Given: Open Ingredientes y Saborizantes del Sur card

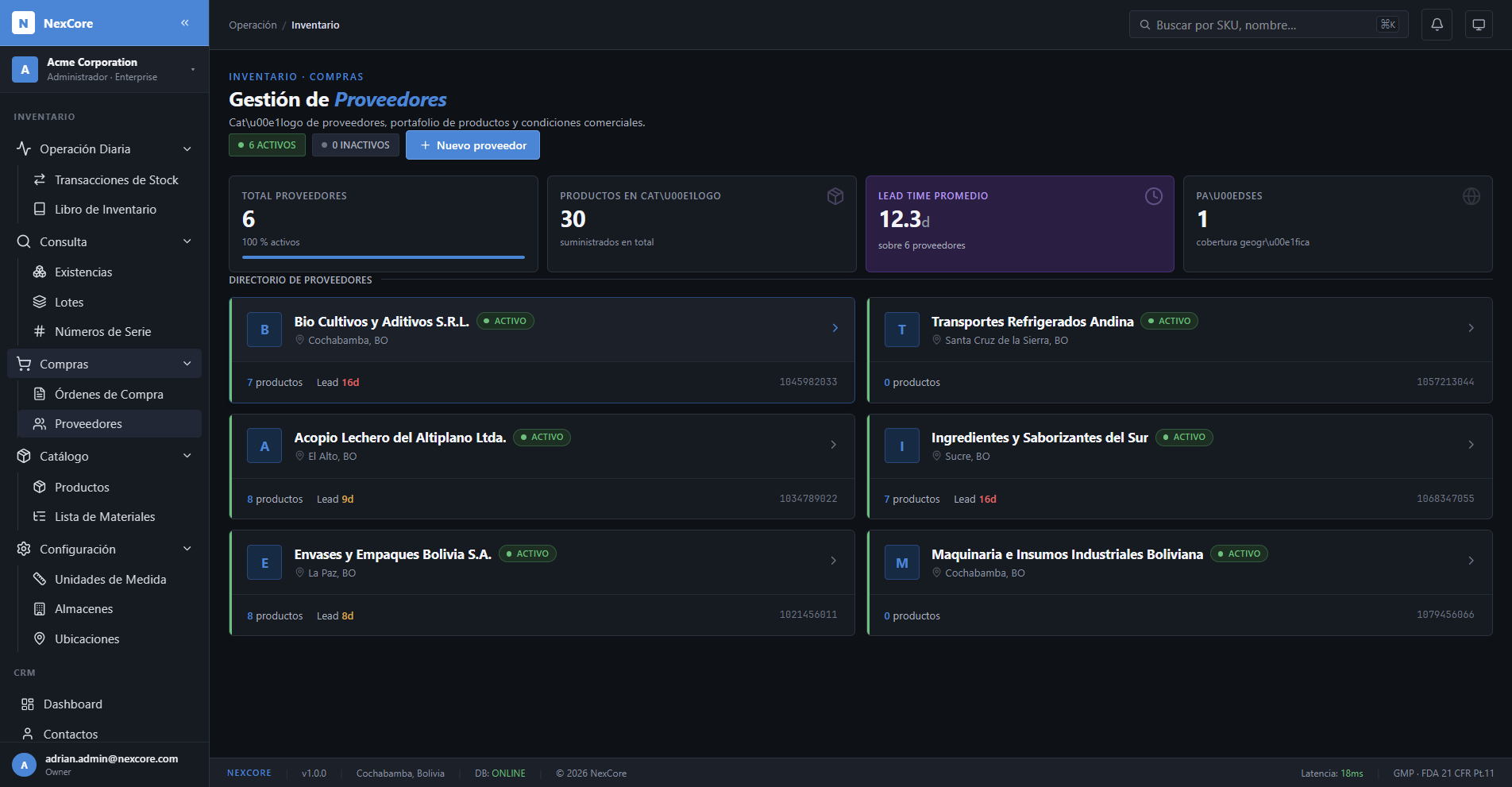Looking at the screenshot, I should [1179, 466].
